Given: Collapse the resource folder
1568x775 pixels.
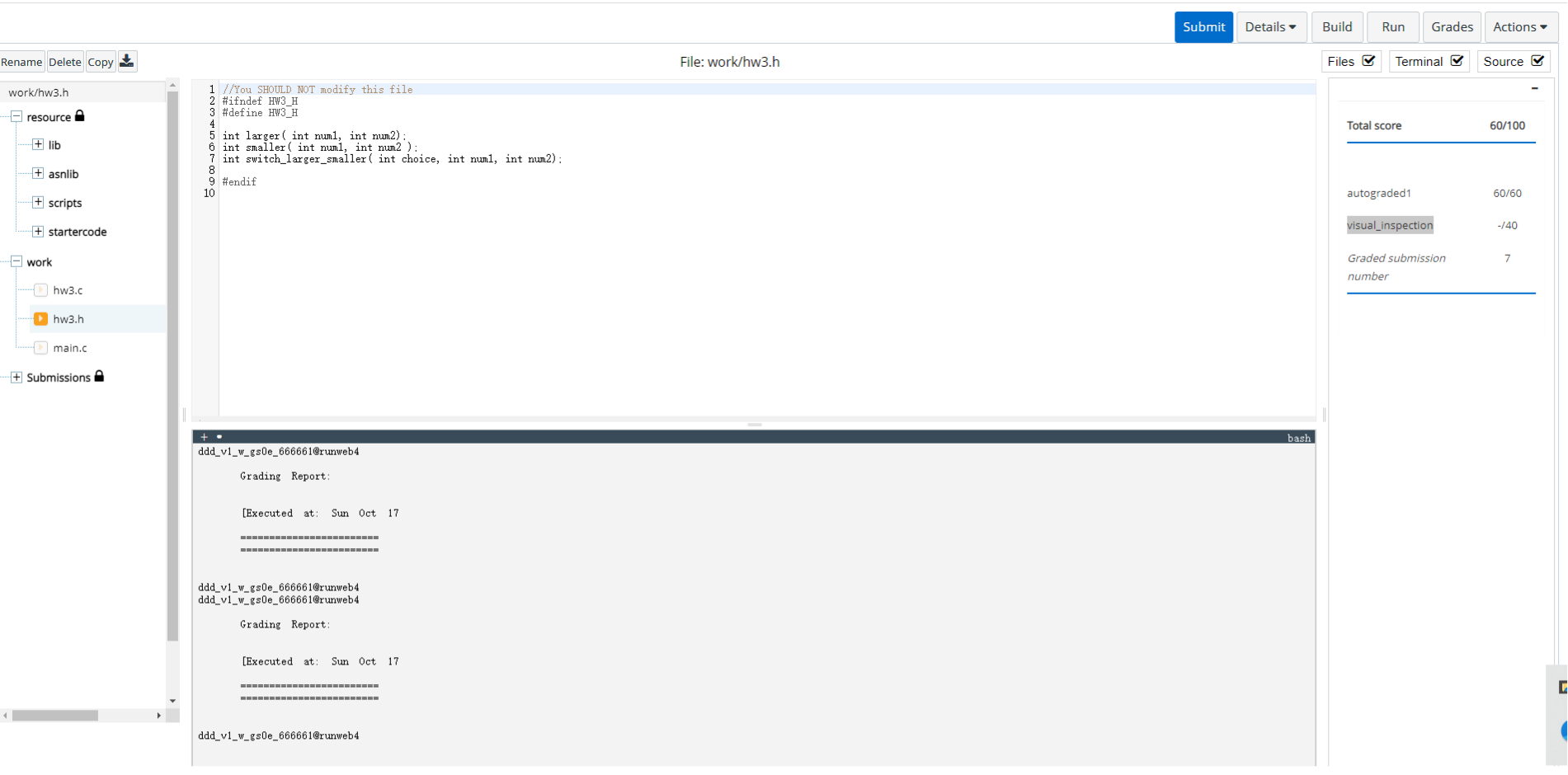Looking at the screenshot, I should (x=16, y=117).
